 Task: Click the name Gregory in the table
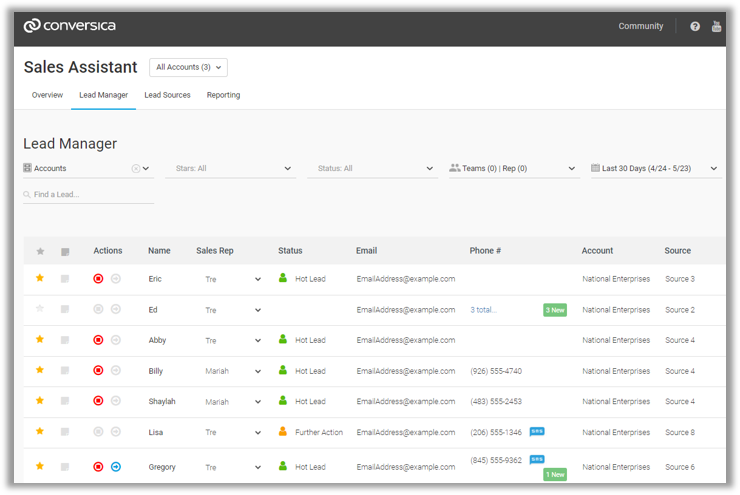click(162, 467)
